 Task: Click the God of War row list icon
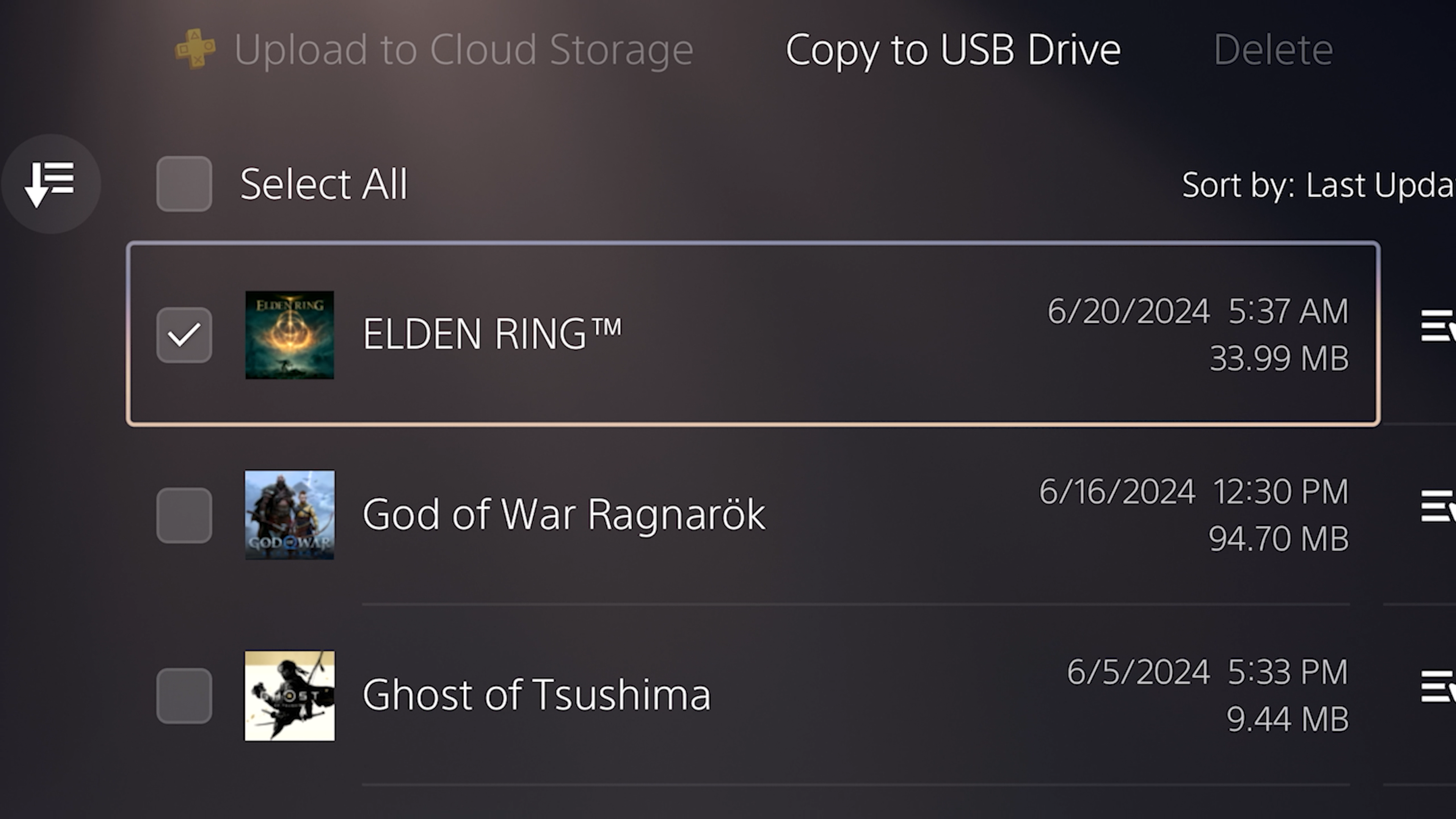pos(1438,507)
